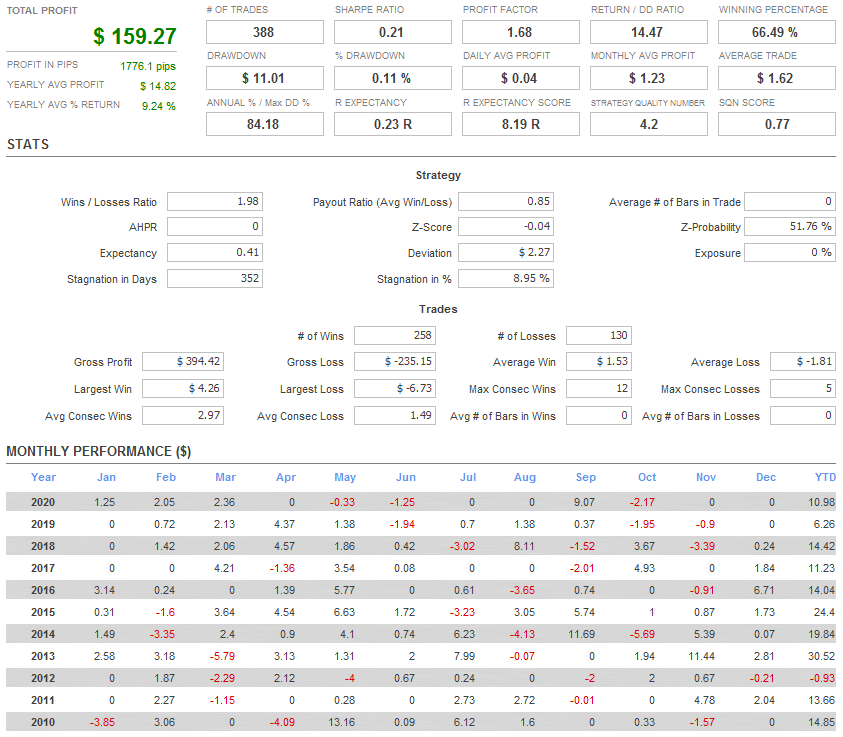Click the Avg # of Bars in Wins field
This screenshot has width=843, height=737.
tap(599, 415)
